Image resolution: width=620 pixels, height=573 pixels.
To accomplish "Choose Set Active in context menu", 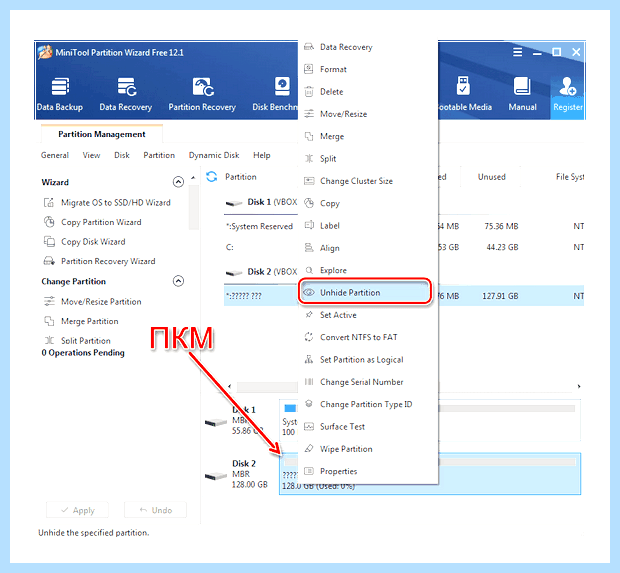I will (x=368, y=315).
